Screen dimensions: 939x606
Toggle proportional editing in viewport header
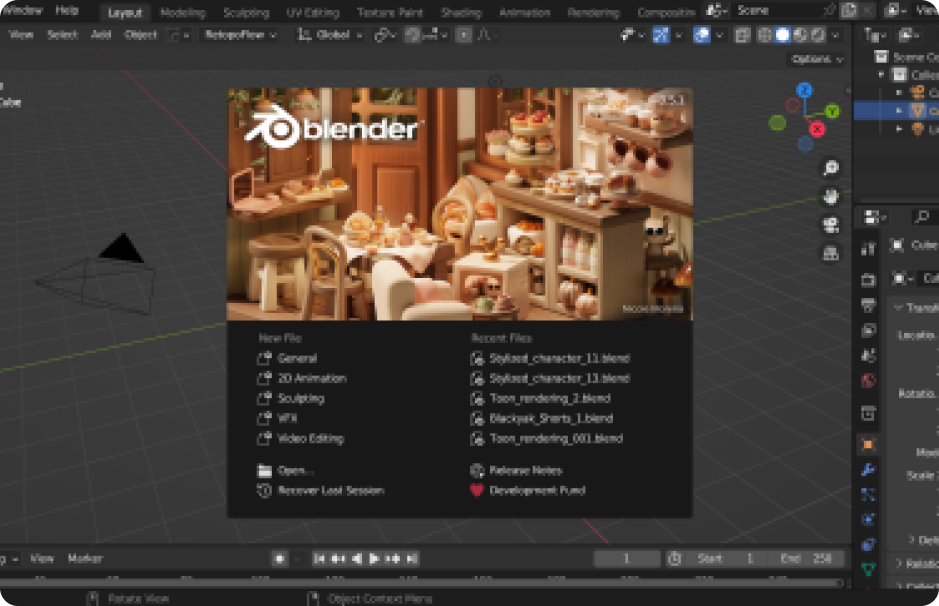[x=464, y=35]
